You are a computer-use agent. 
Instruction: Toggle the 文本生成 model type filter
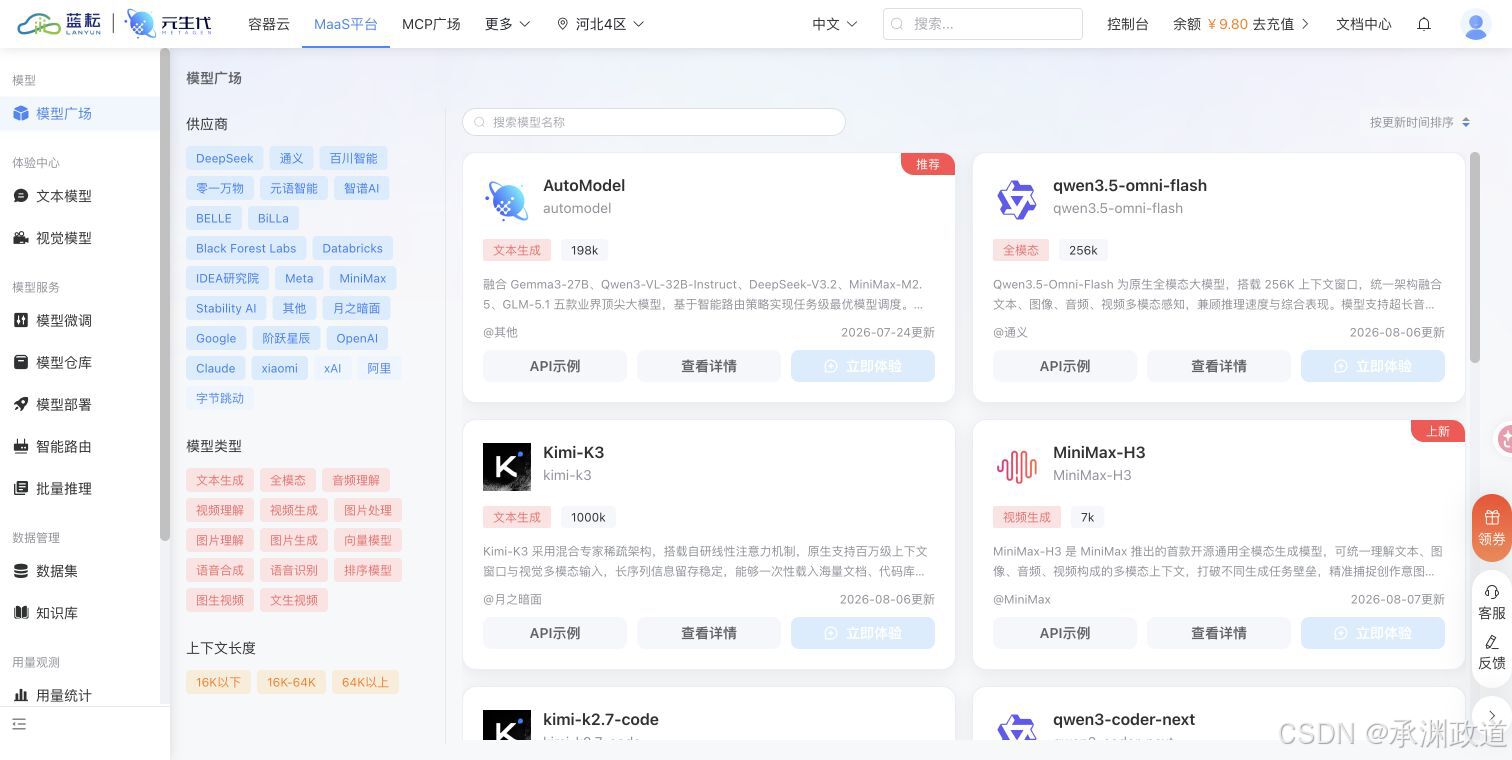click(220, 480)
